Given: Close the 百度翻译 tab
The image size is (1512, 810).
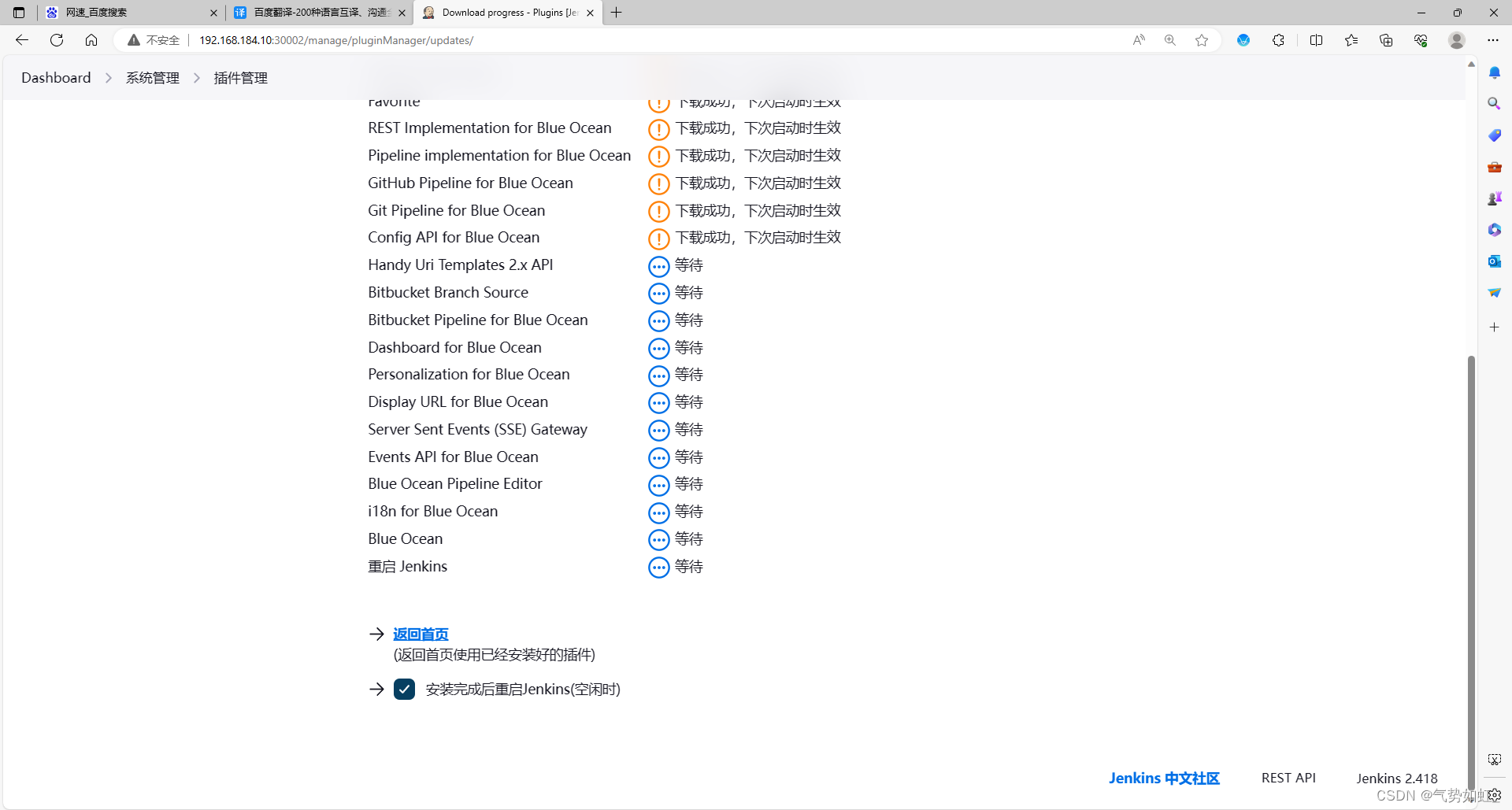Looking at the screenshot, I should pyautogui.click(x=402, y=13).
